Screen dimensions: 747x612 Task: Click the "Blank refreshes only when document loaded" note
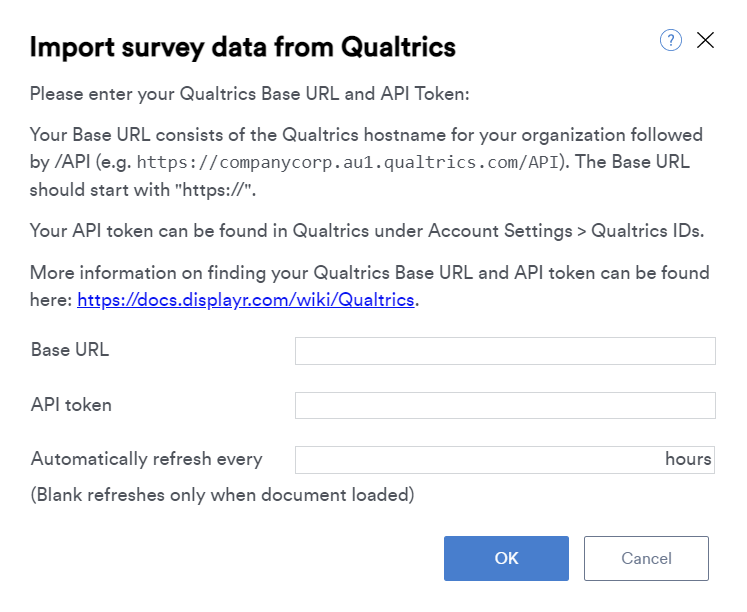tap(222, 495)
